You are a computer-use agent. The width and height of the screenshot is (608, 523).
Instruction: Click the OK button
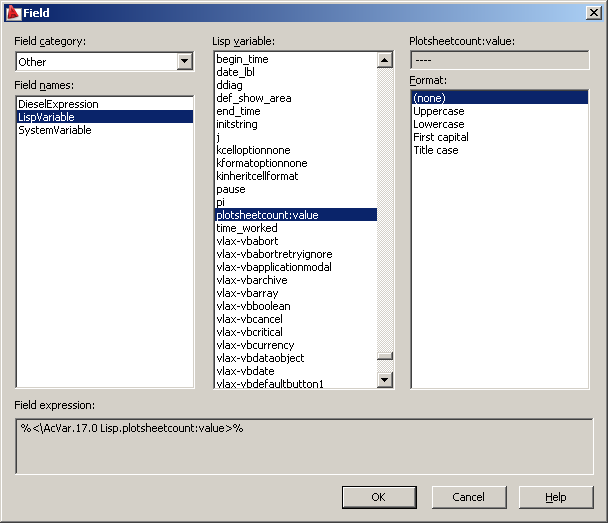click(379, 497)
